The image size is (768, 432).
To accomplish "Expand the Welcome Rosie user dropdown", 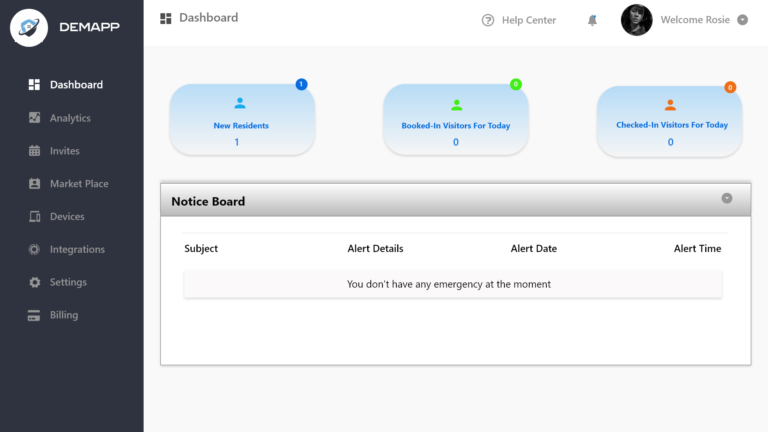I will click(742, 20).
